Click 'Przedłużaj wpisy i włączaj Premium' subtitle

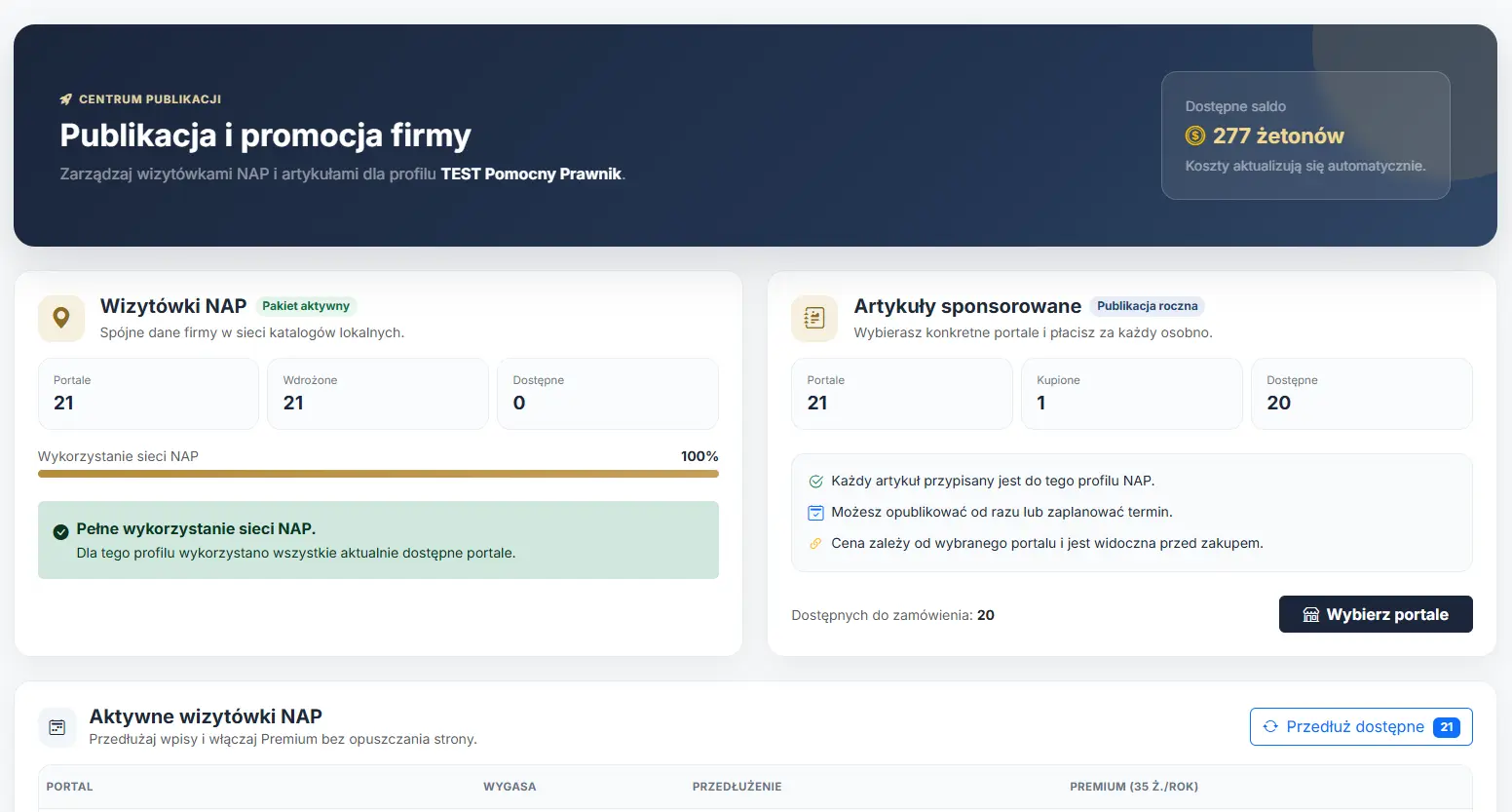click(x=283, y=739)
